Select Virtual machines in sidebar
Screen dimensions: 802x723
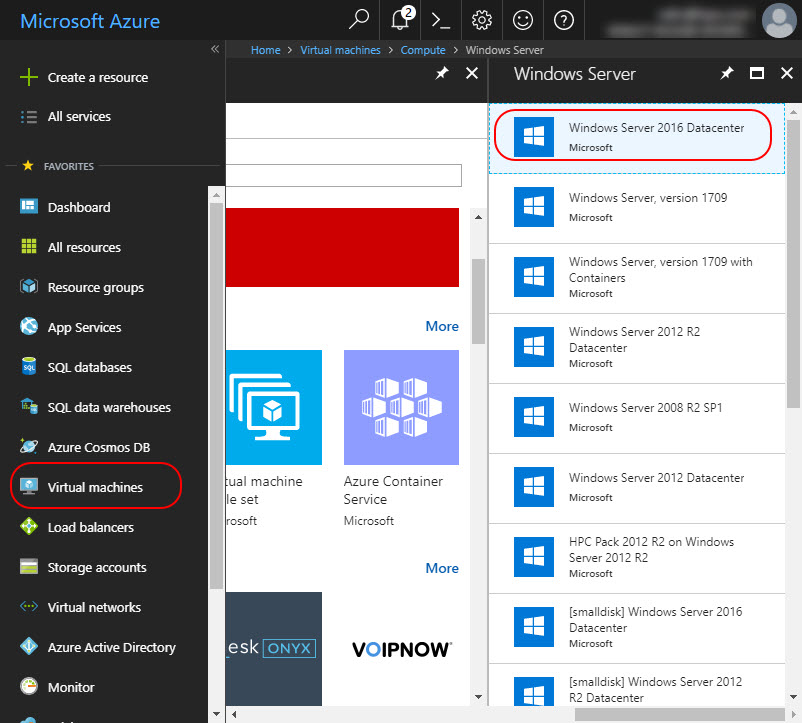pyautogui.click(x=95, y=487)
